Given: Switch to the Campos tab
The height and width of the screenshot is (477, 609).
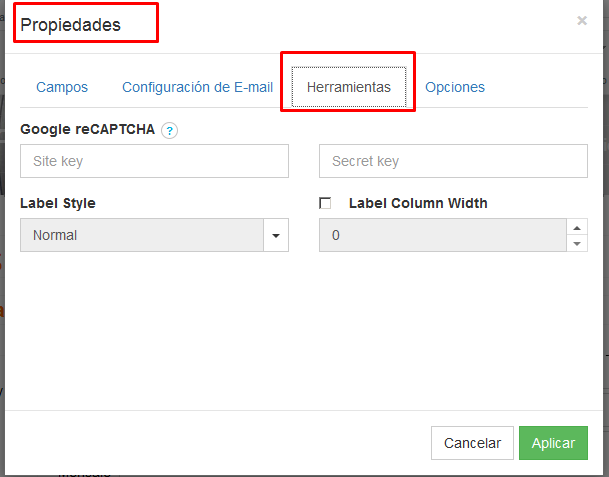Looking at the screenshot, I should [62, 87].
